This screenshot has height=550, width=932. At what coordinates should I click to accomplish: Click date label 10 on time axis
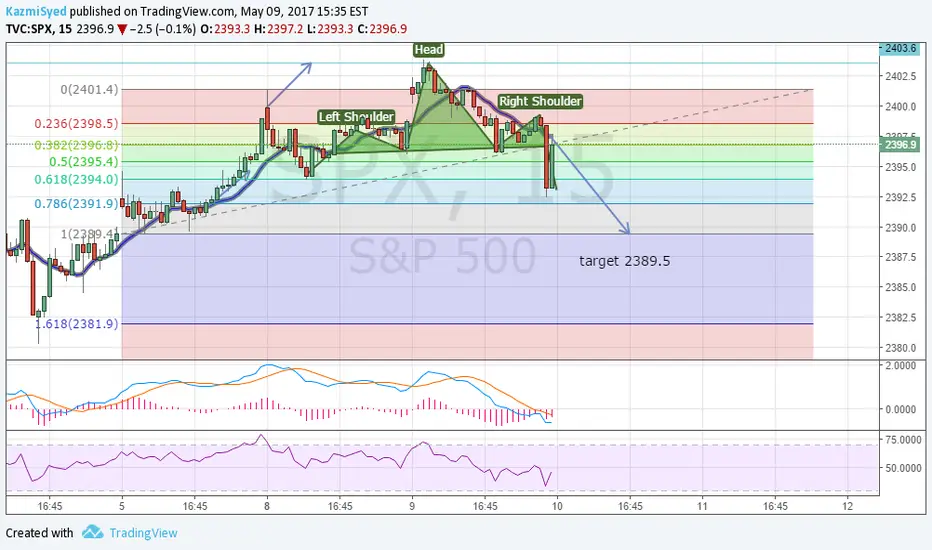(557, 507)
